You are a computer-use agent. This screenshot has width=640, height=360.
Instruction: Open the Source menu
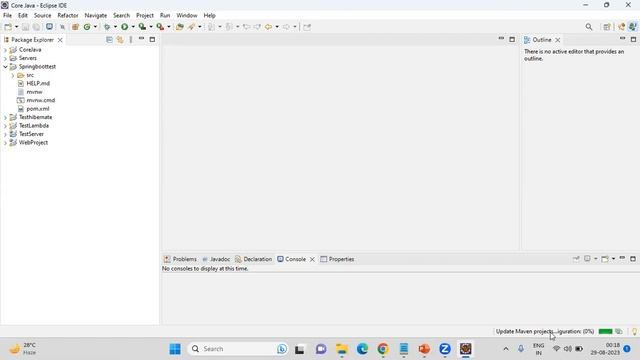tap(42, 16)
